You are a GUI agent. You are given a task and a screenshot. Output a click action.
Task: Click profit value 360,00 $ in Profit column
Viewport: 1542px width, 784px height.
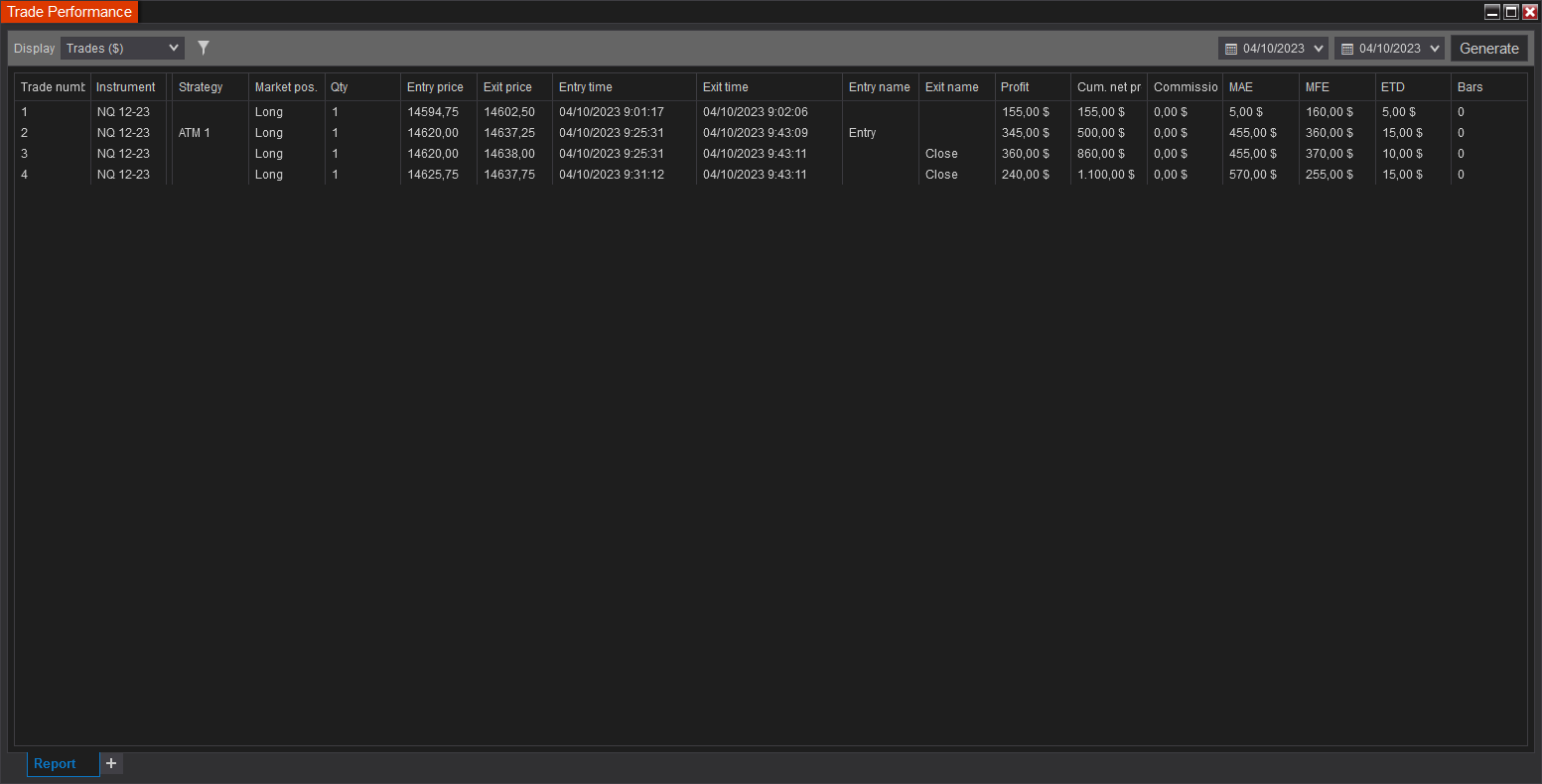[1026, 154]
